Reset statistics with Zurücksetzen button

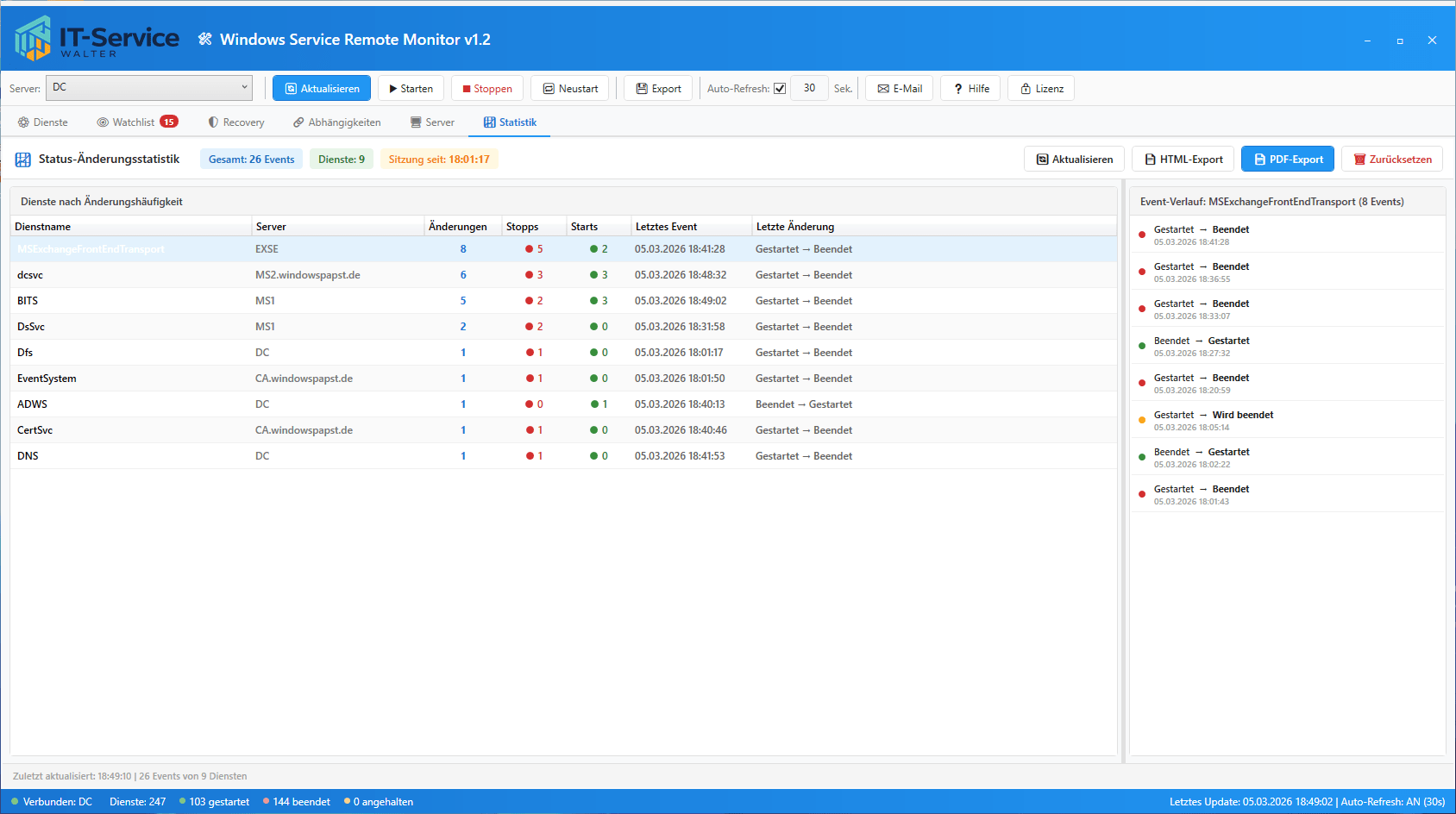pos(1392,160)
